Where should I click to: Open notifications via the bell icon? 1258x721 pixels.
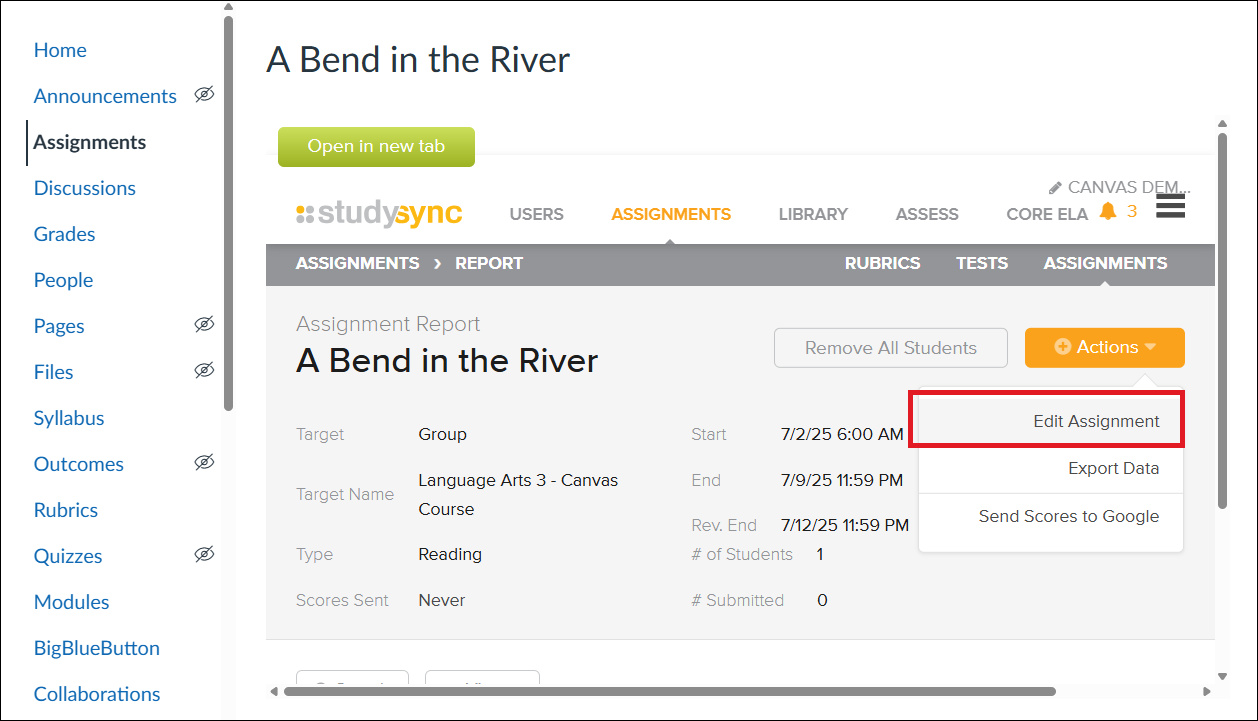click(1109, 212)
